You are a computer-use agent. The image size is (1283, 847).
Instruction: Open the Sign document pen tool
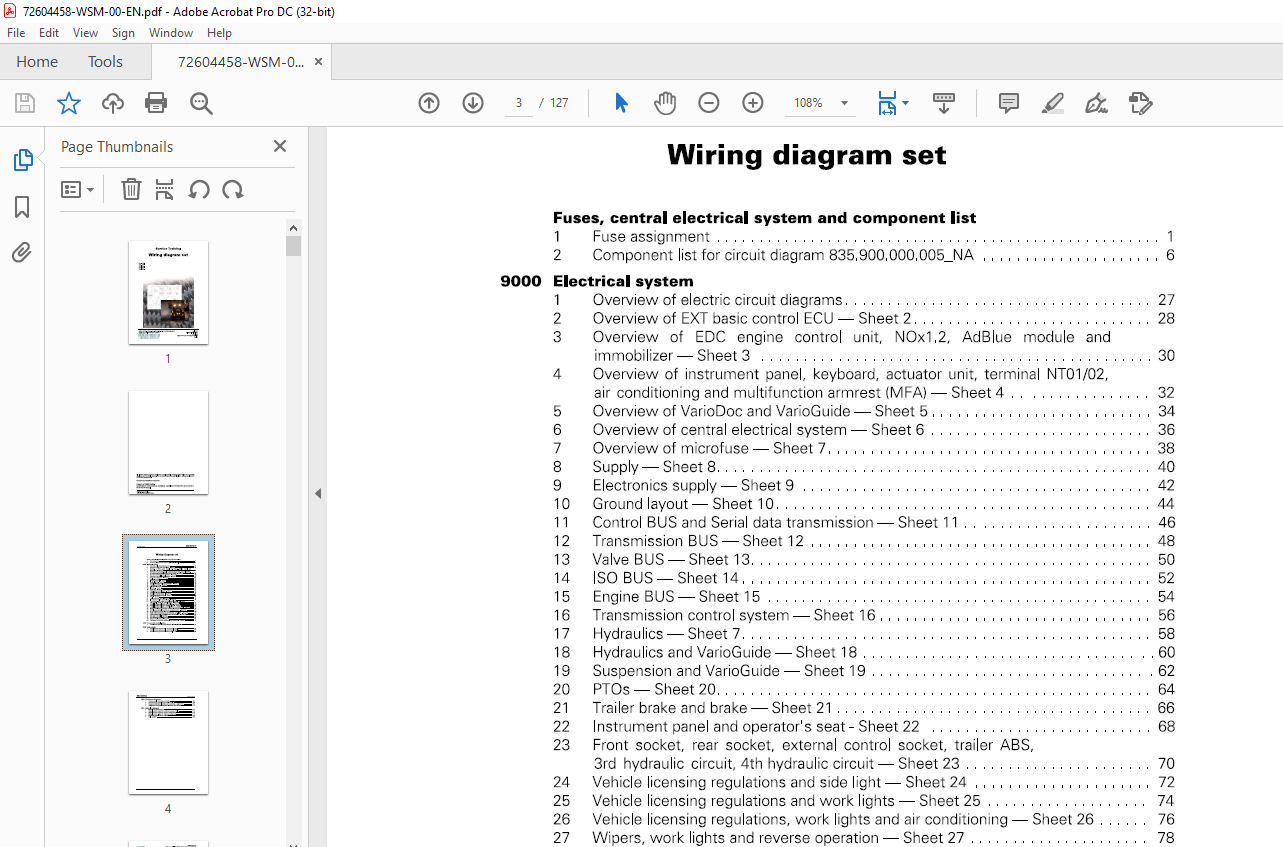point(1097,103)
